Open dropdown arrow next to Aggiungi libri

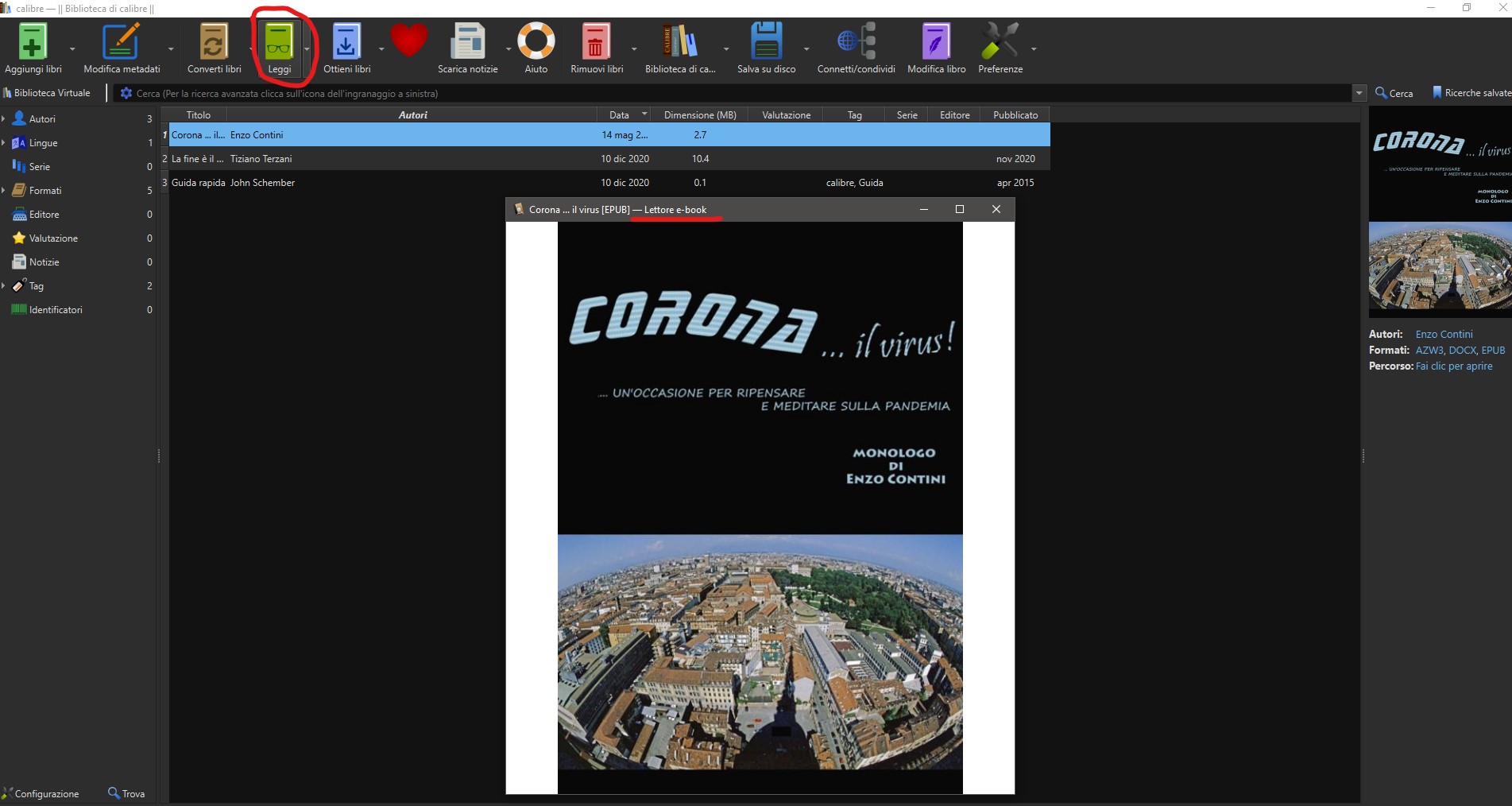pos(72,49)
